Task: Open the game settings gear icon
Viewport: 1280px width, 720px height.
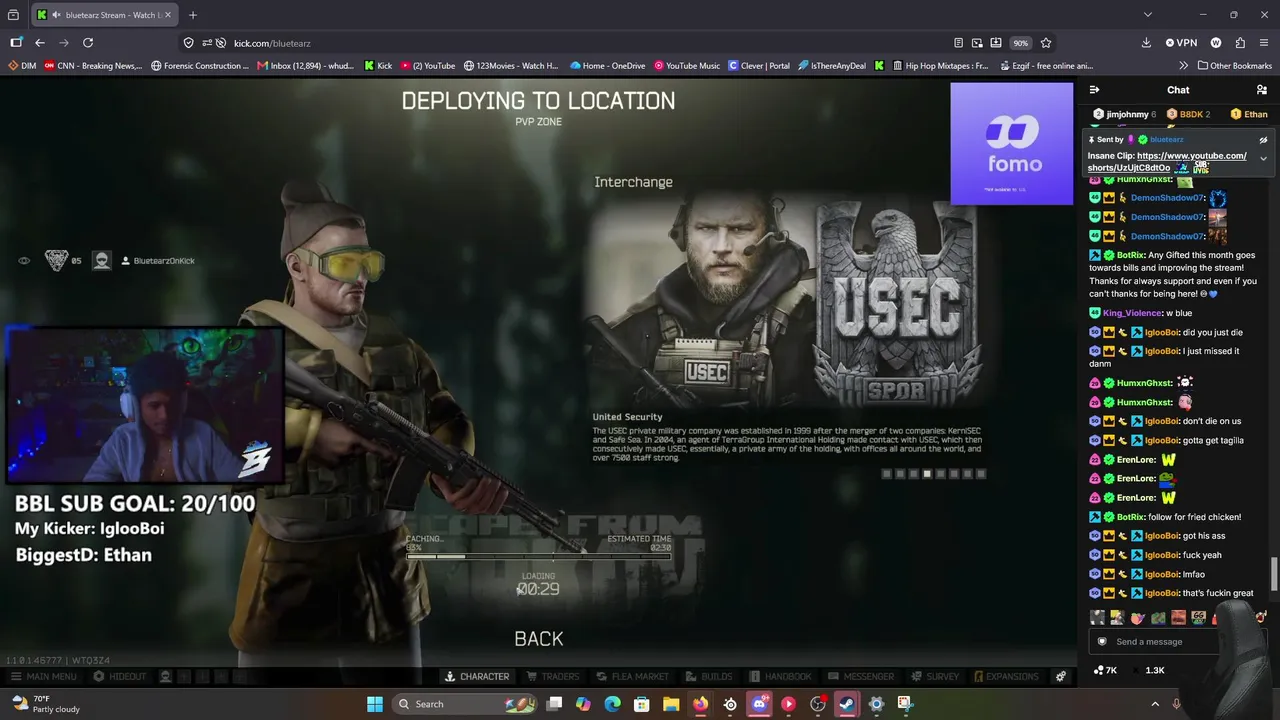Action: (x=1061, y=677)
